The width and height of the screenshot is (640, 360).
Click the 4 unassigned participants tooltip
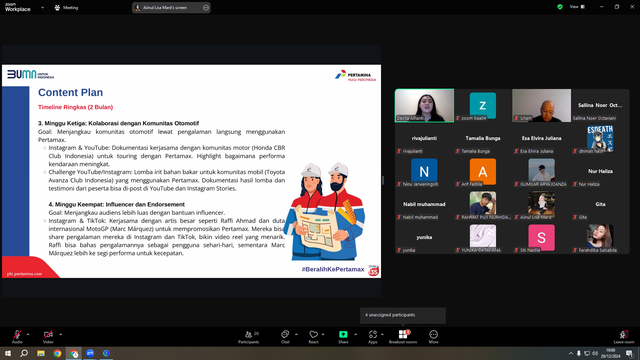click(403, 315)
